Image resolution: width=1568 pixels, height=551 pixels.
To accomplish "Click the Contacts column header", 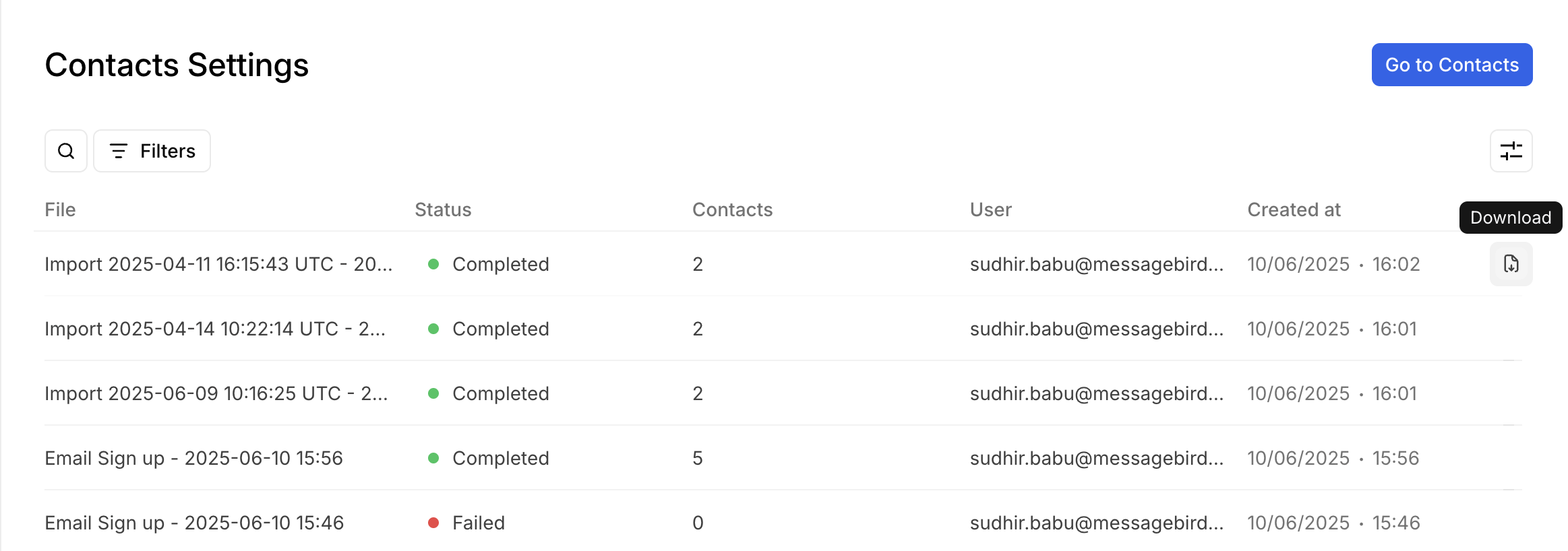I will click(732, 209).
